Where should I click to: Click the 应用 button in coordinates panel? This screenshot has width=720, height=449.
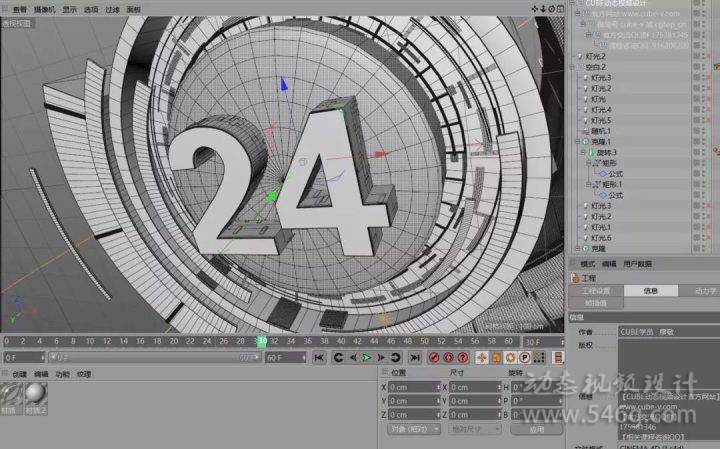[536, 429]
